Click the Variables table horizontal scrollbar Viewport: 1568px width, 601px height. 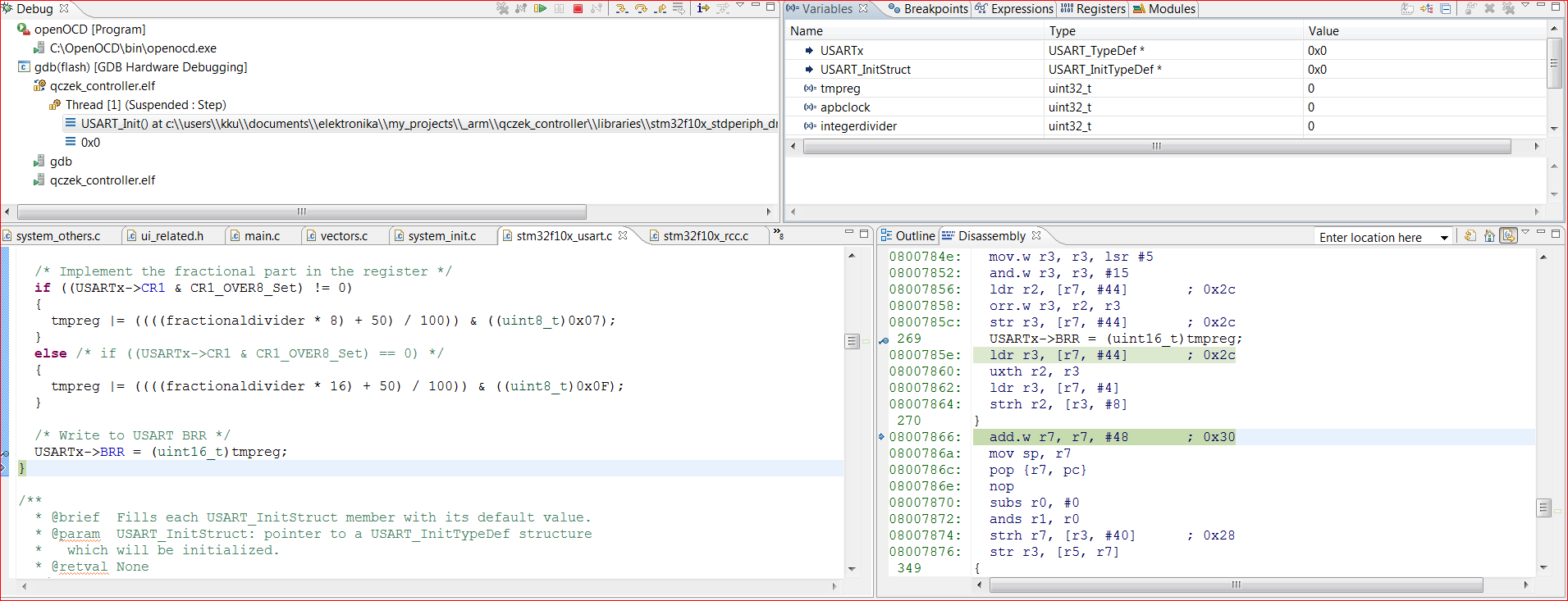pos(1157,146)
